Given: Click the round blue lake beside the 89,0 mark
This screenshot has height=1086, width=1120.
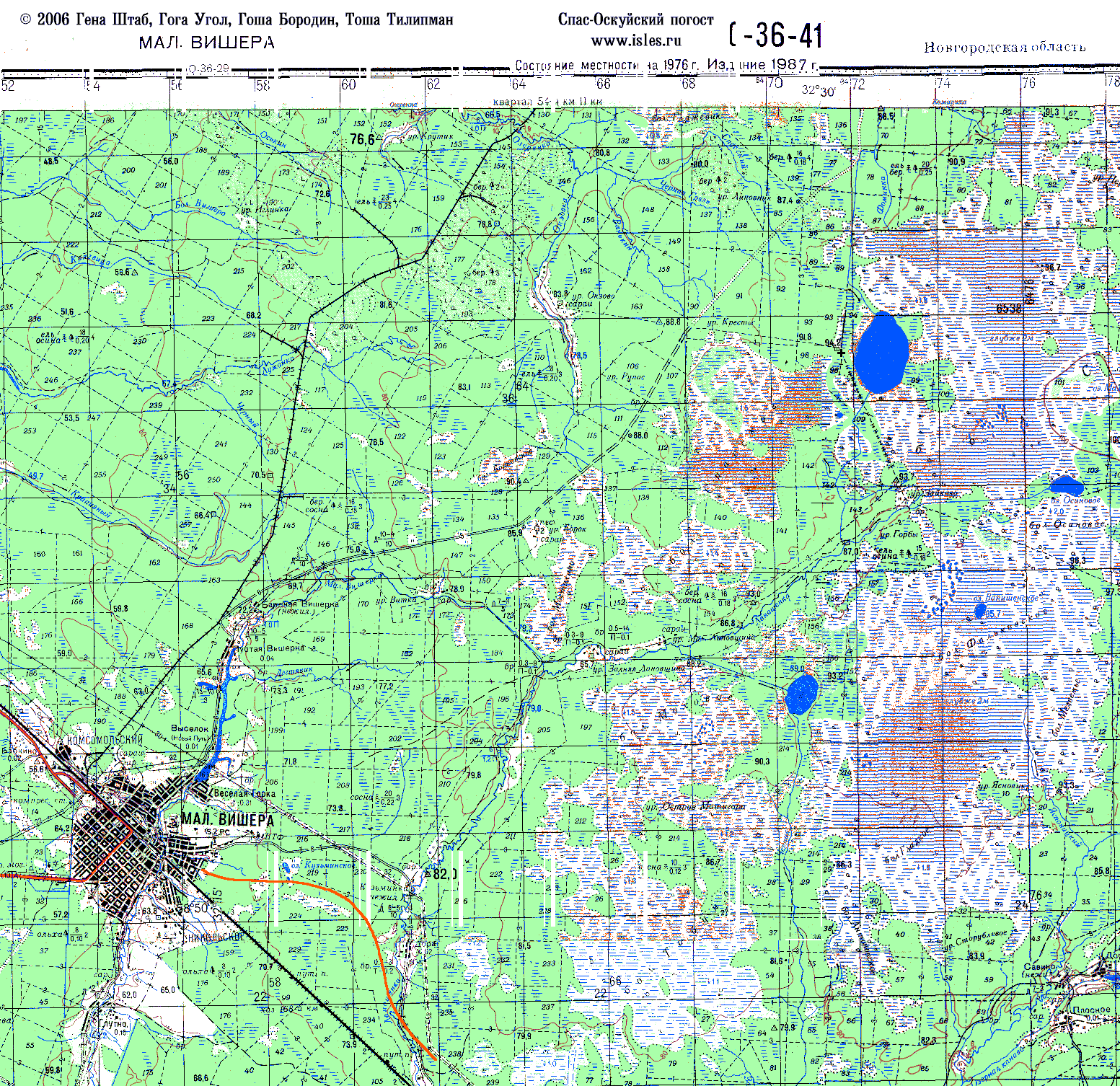Looking at the screenshot, I should (x=801, y=694).
